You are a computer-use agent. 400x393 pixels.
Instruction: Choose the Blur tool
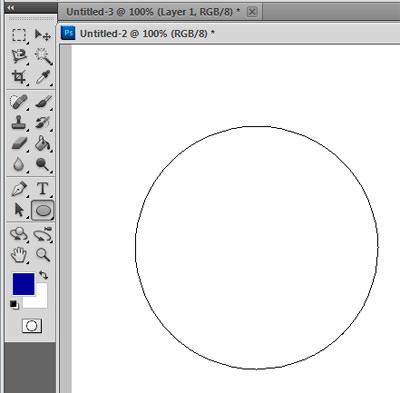[x=18, y=164]
